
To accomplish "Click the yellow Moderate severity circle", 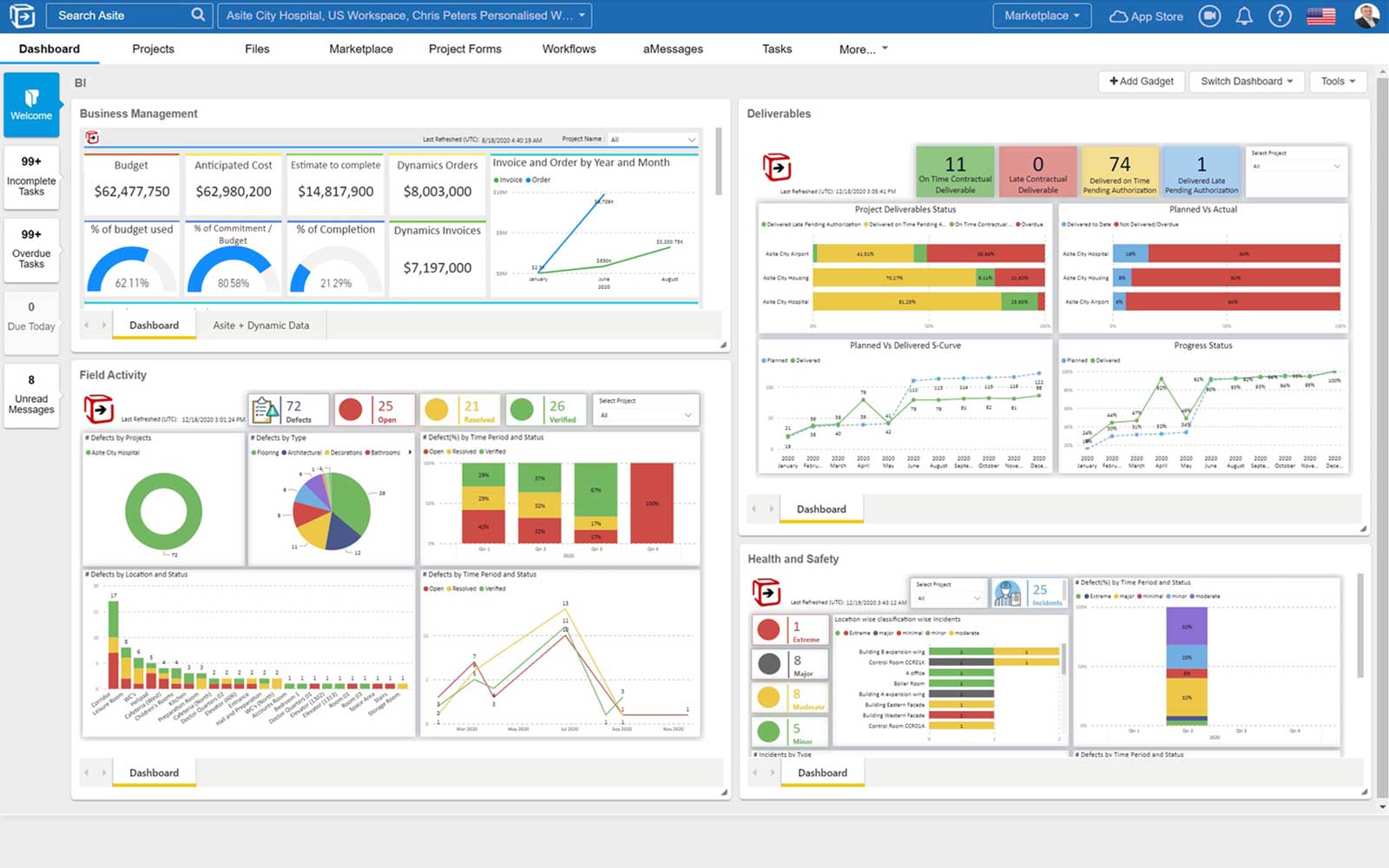I will click(x=768, y=698).
